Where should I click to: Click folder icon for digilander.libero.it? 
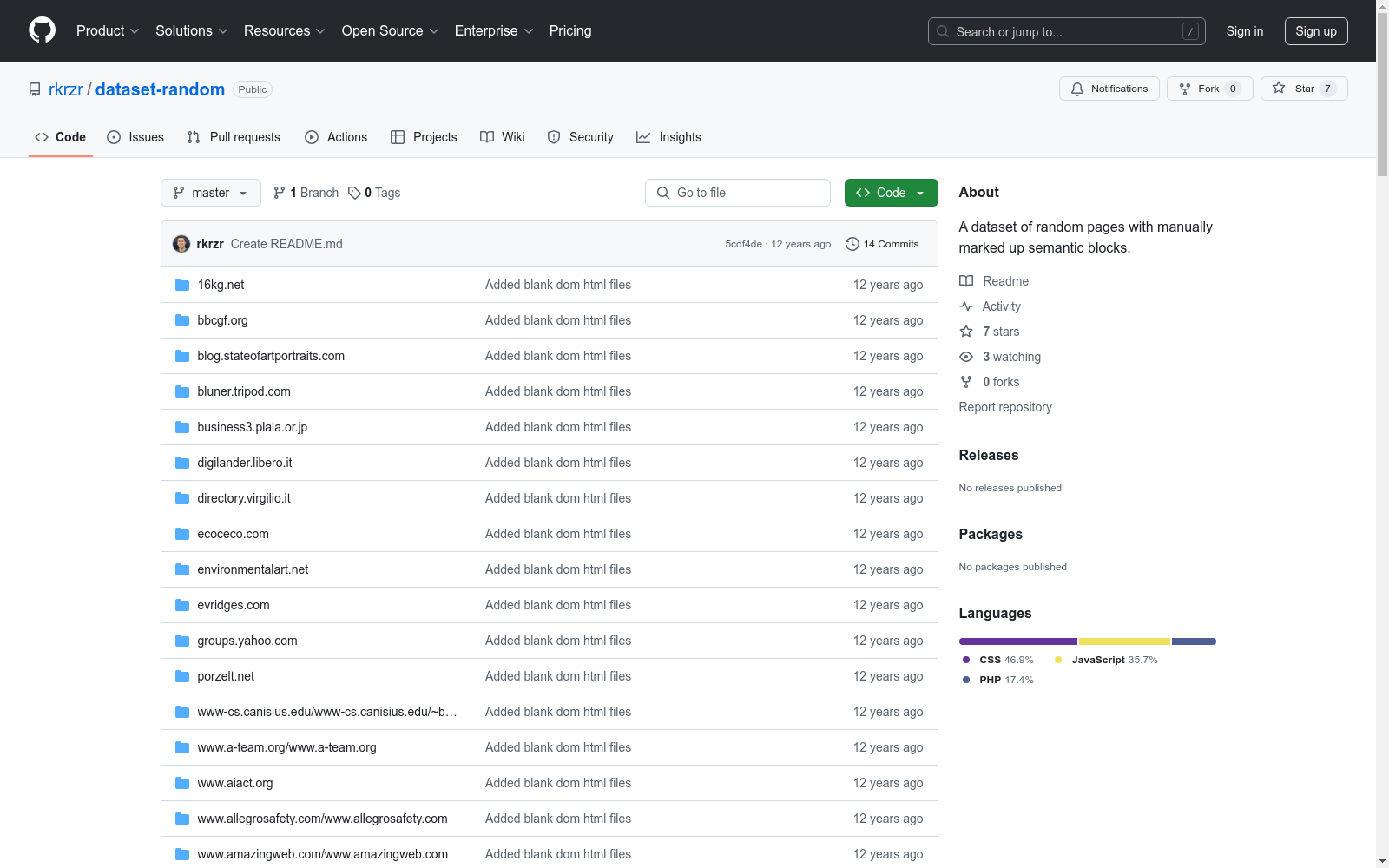point(182,463)
